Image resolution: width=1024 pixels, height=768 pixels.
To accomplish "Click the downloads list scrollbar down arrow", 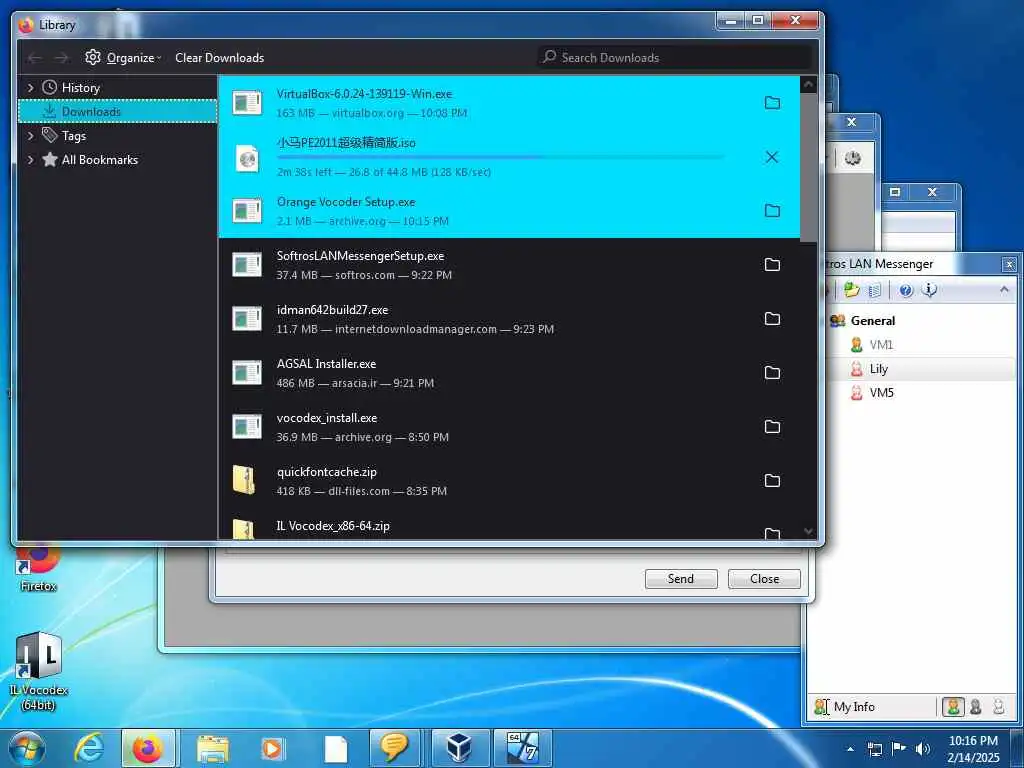I will coord(808,532).
